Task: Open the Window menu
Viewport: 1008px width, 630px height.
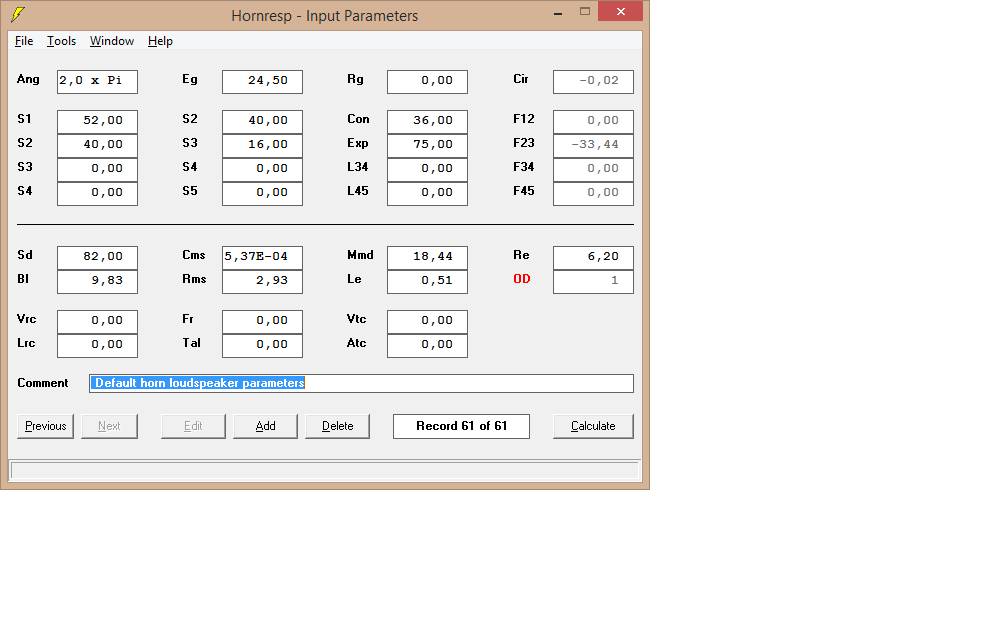Action: [112, 41]
